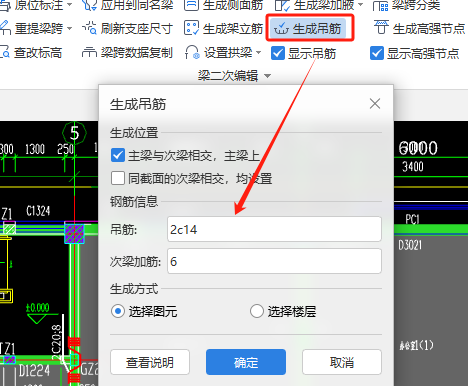Toggle the 显示高强节点 checkbox
Viewport: 468px width, 386px height.
[377, 53]
